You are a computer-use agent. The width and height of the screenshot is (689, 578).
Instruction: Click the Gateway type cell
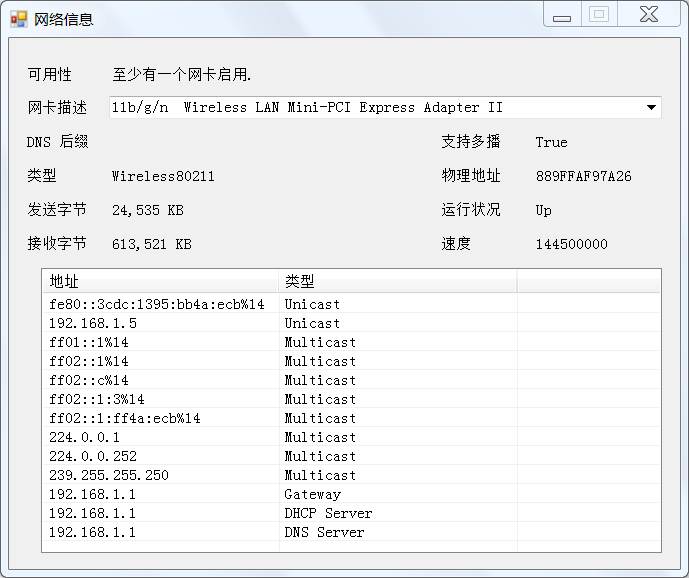(312, 494)
